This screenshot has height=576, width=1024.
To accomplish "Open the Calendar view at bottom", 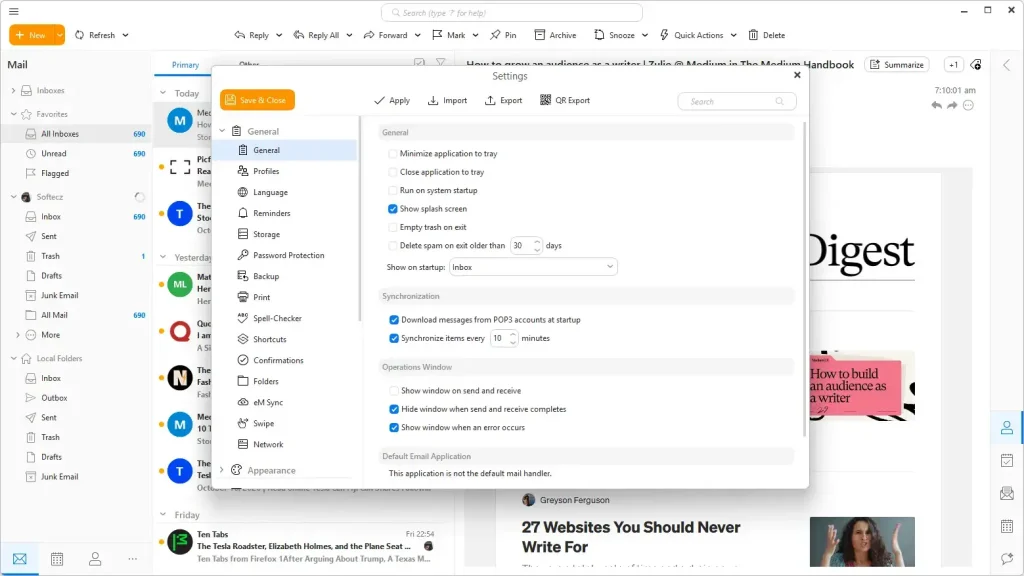I will [x=57, y=559].
